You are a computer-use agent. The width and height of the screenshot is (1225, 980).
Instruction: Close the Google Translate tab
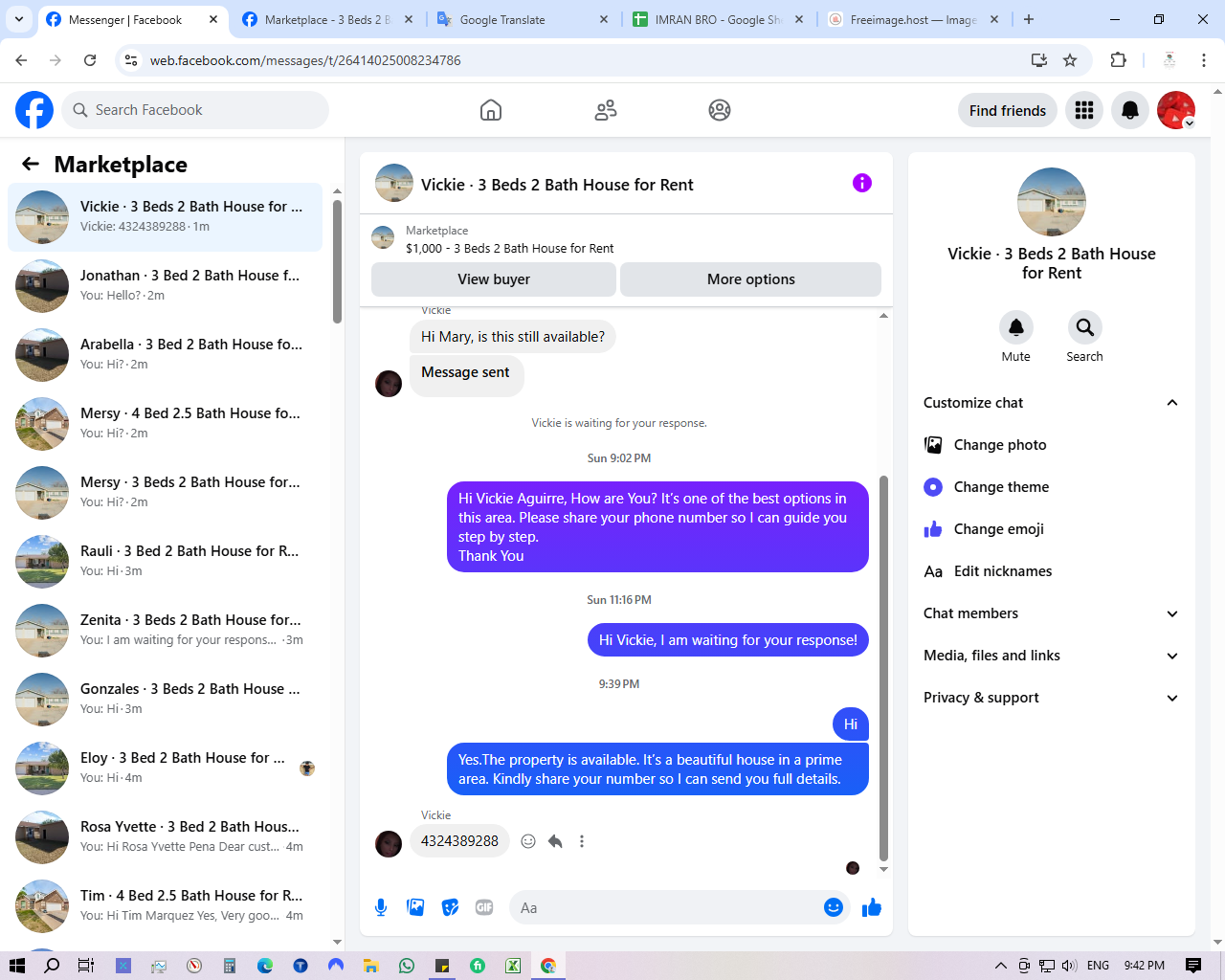tap(604, 19)
